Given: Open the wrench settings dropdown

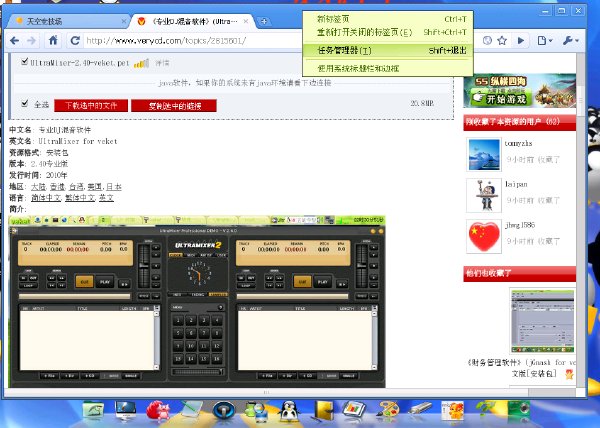Looking at the screenshot, I should pyautogui.click(x=571, y=41).
